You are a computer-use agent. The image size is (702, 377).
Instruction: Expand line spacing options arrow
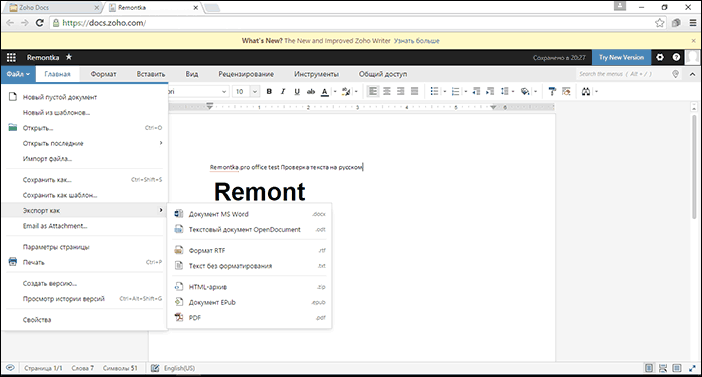[x=513, y=92]
